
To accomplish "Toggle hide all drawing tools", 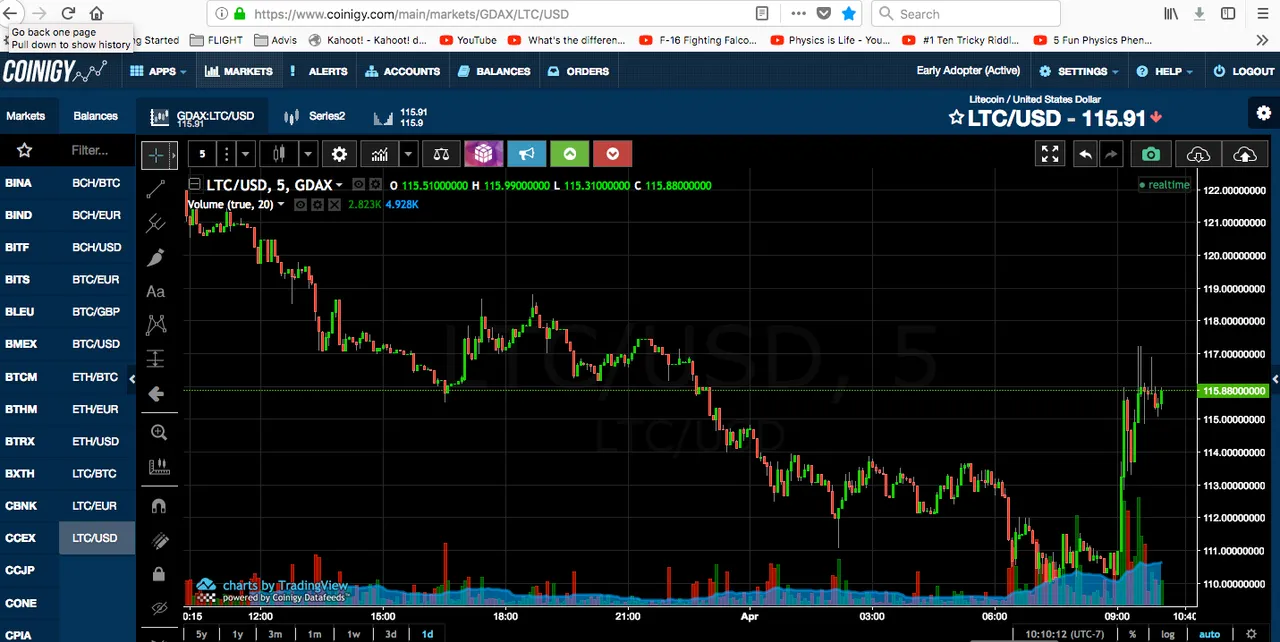I will (x=158, y=608).
